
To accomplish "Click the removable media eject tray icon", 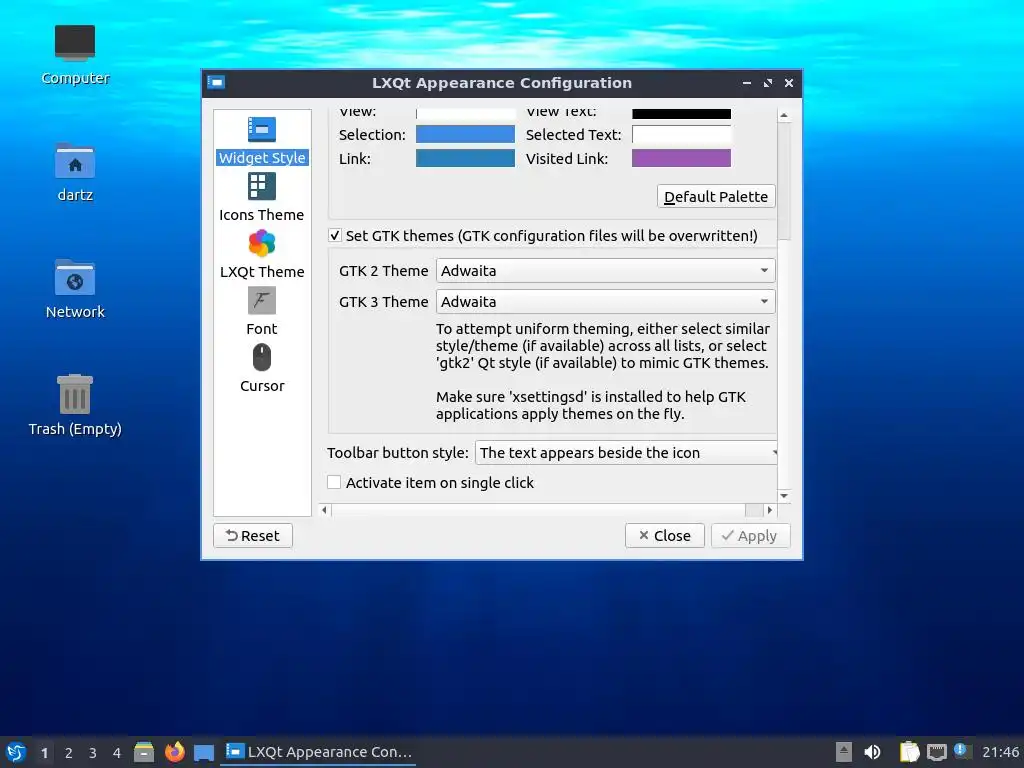I will click(x=844, y=752).
